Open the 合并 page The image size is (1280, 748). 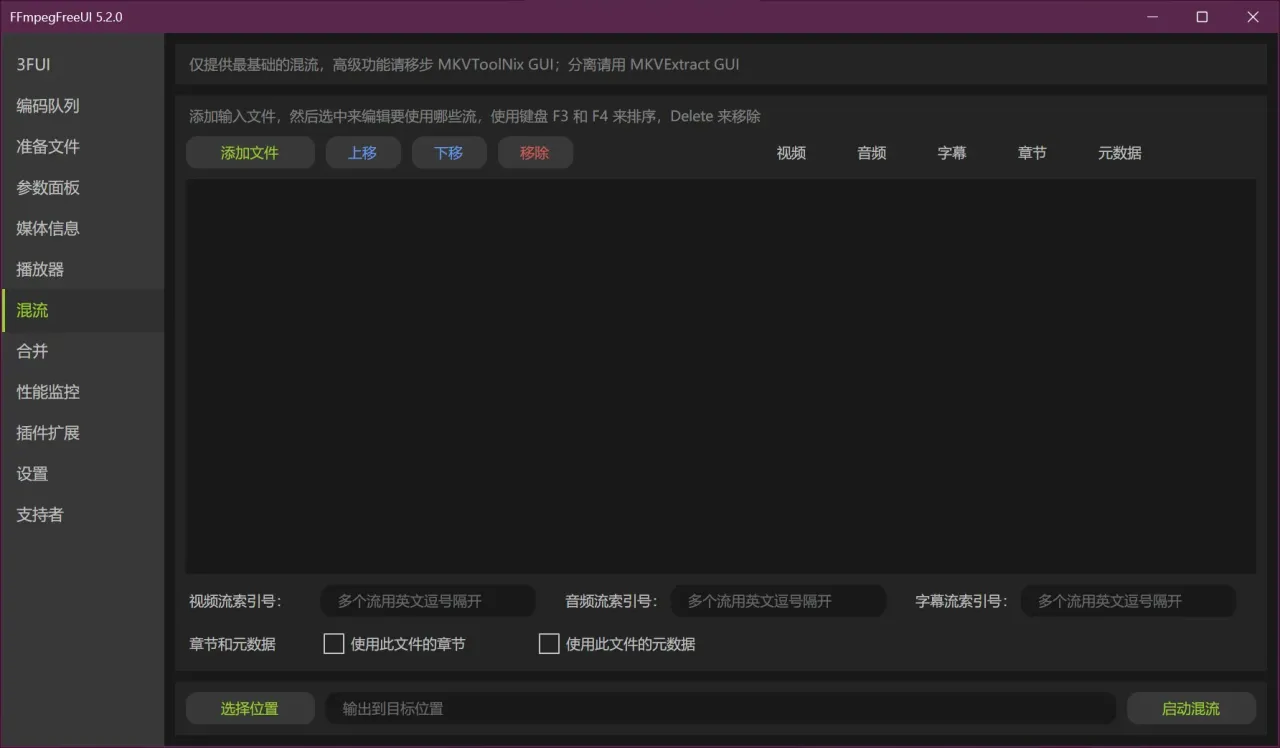tap(82, 352)
